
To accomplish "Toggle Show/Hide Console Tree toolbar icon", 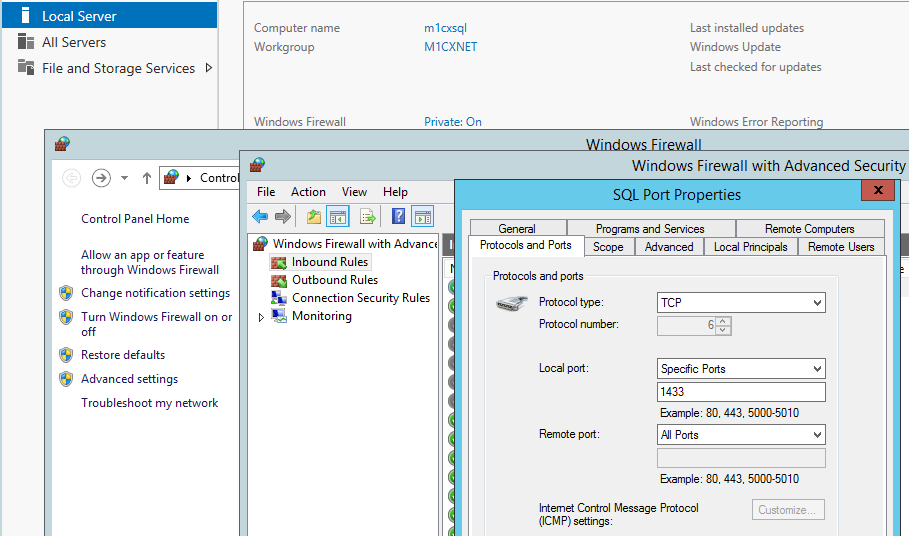I will (x=338, y=217).
